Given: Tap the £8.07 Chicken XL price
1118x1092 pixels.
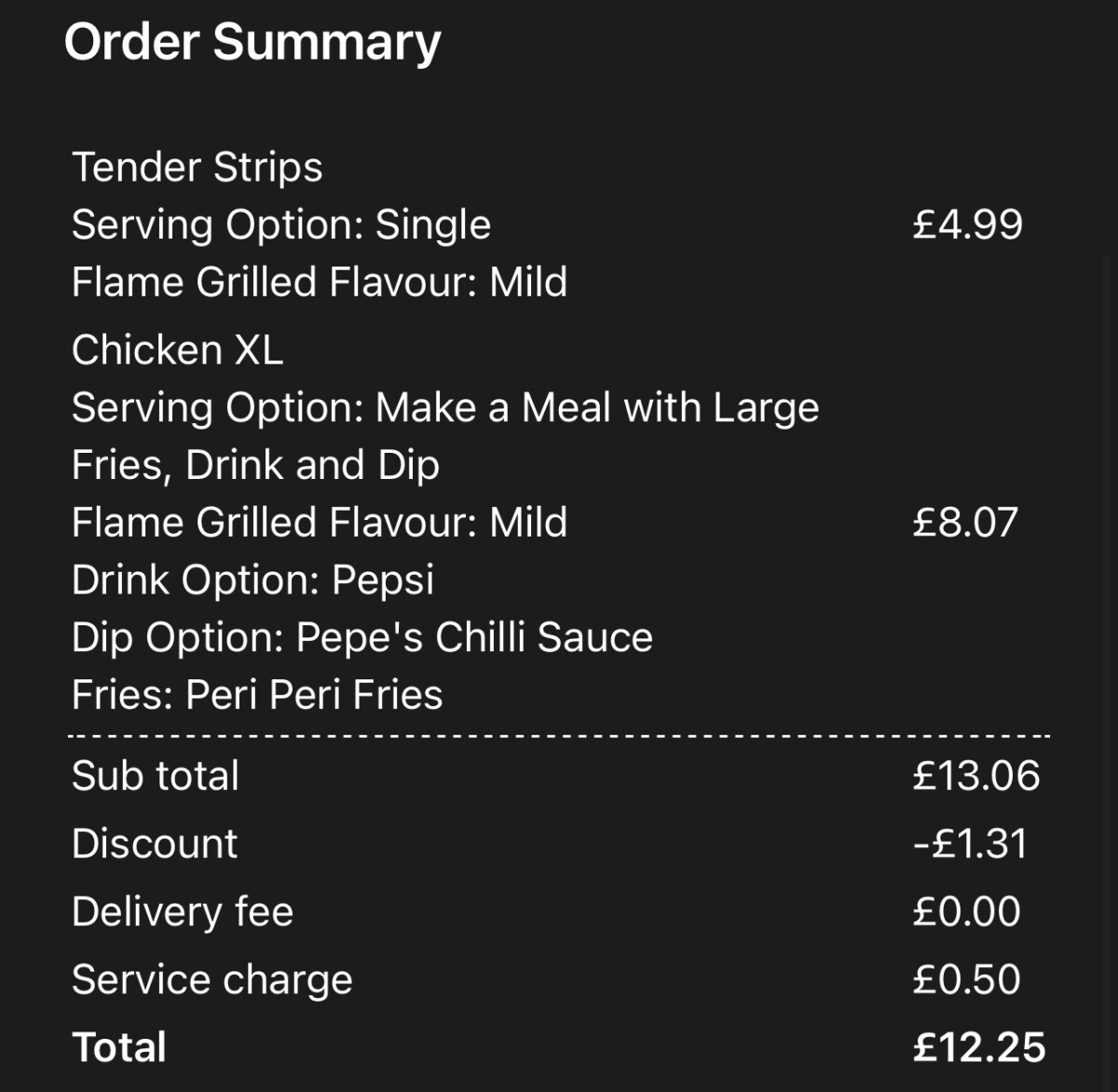Looking at the screenshot, I should (964, 523).
